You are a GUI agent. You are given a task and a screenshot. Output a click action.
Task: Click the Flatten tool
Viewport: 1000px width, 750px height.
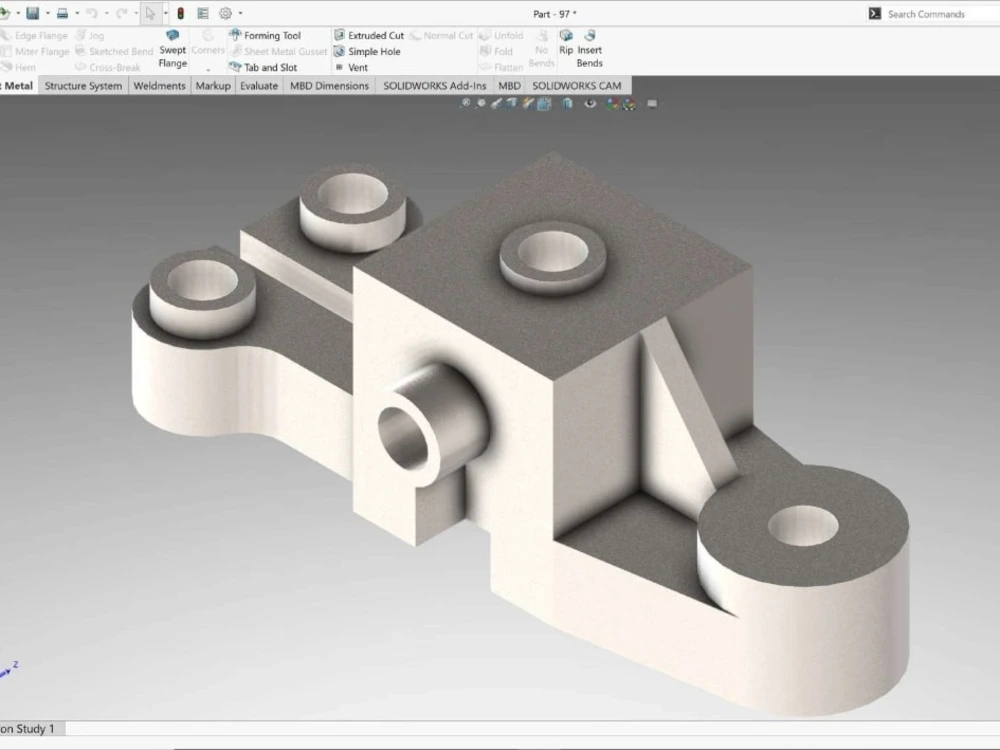(x=501, y=67)
